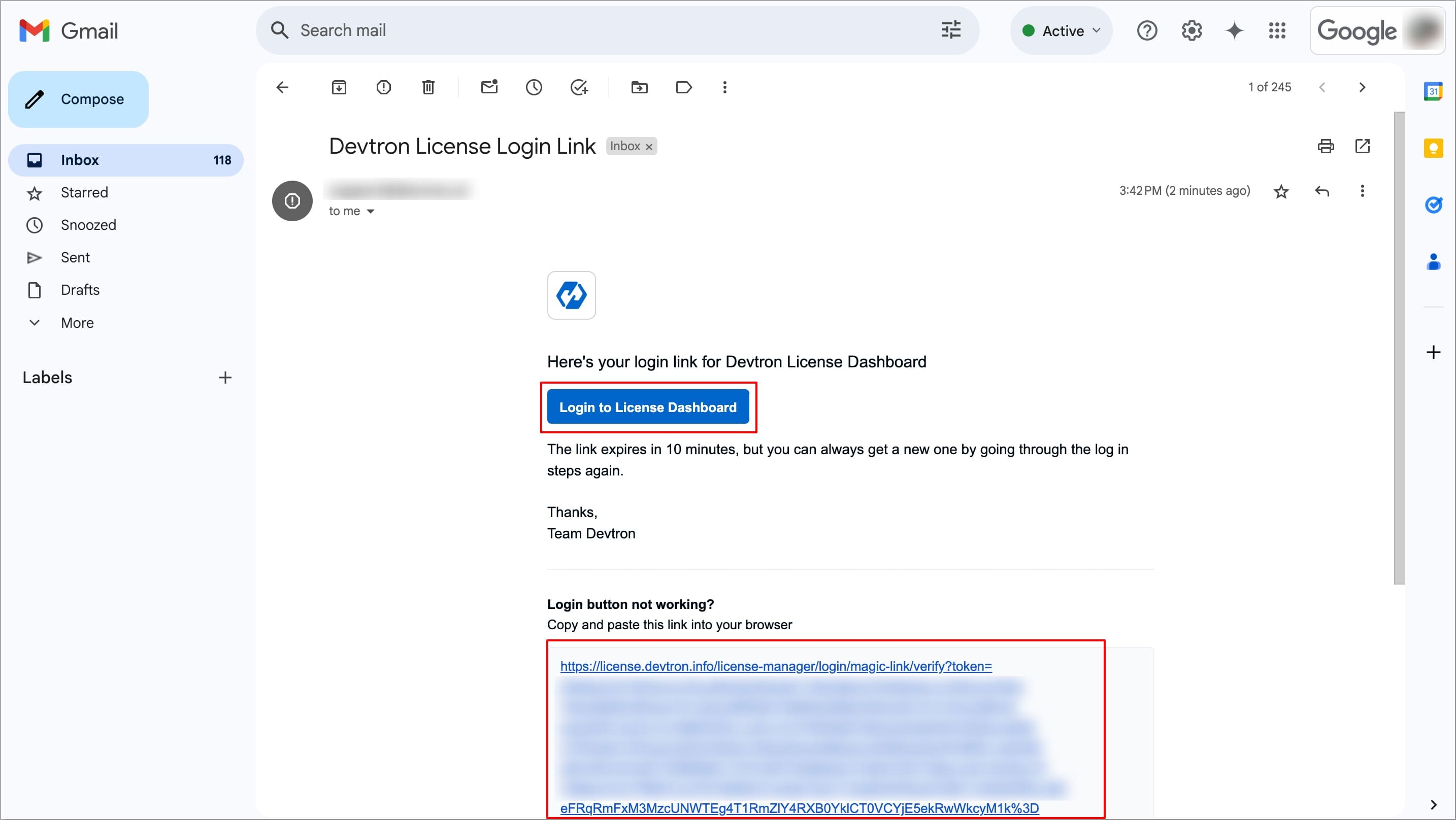Open the print view for this email
The image size is (1456, 820).
(1326, 146)
